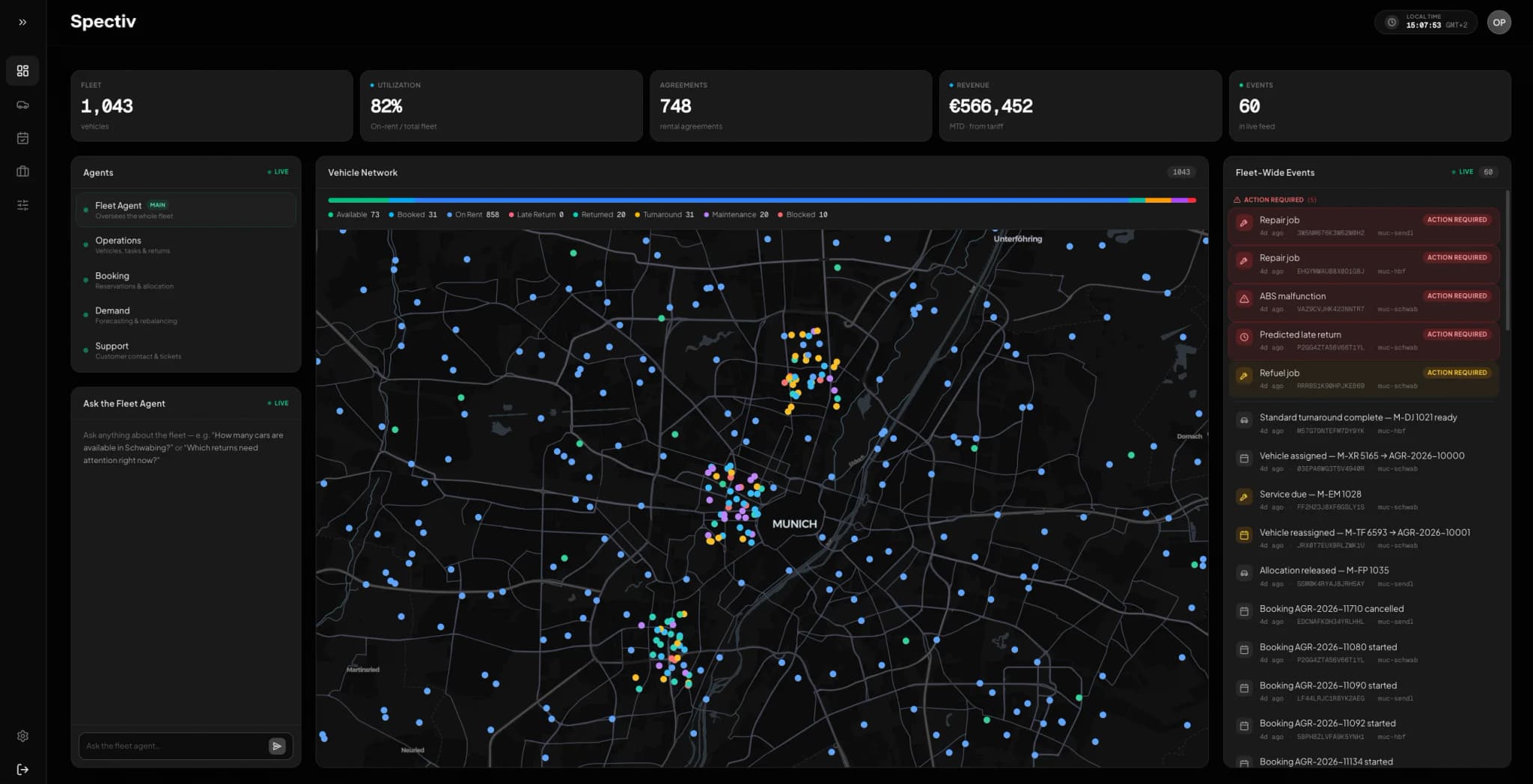The image size is (1533, 784).
Task: Open the Revenue card showing €566,452
Action: pyautogui.click(x=1080, y=105)
